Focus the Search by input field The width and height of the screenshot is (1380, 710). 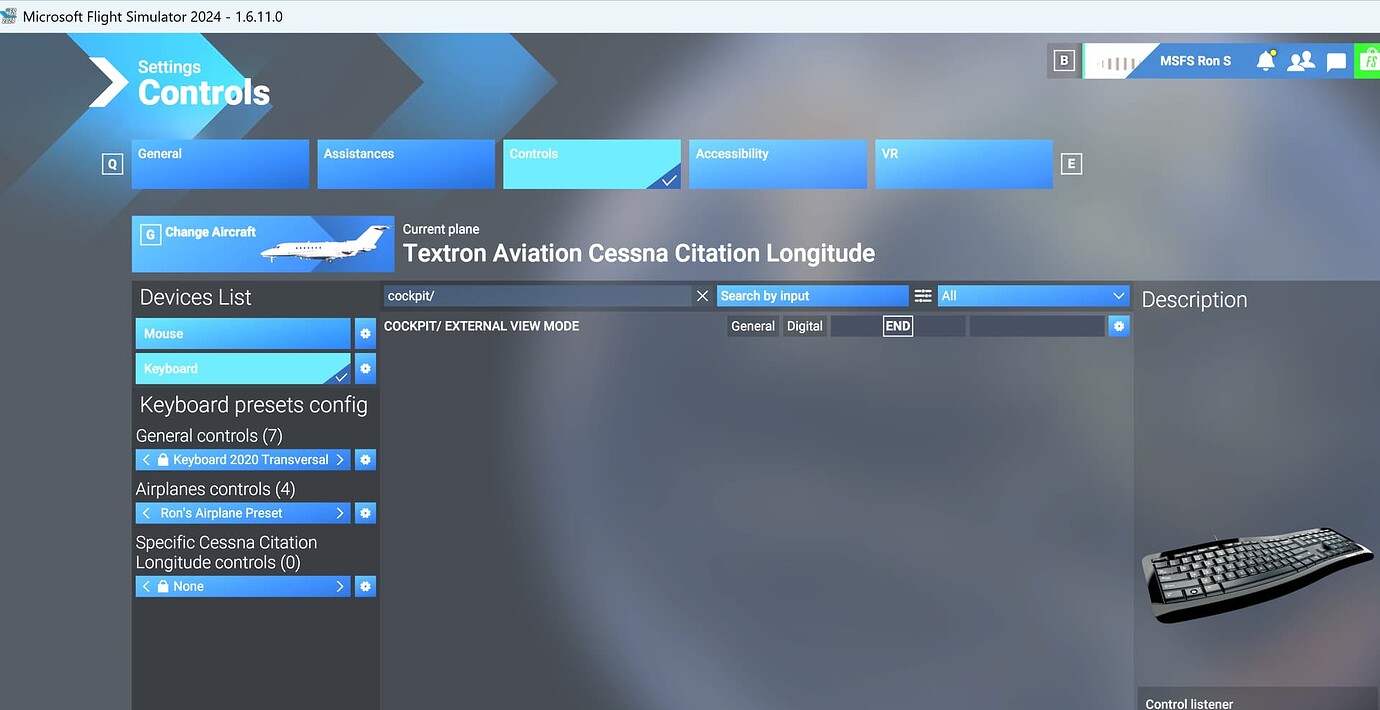(812, 296)
